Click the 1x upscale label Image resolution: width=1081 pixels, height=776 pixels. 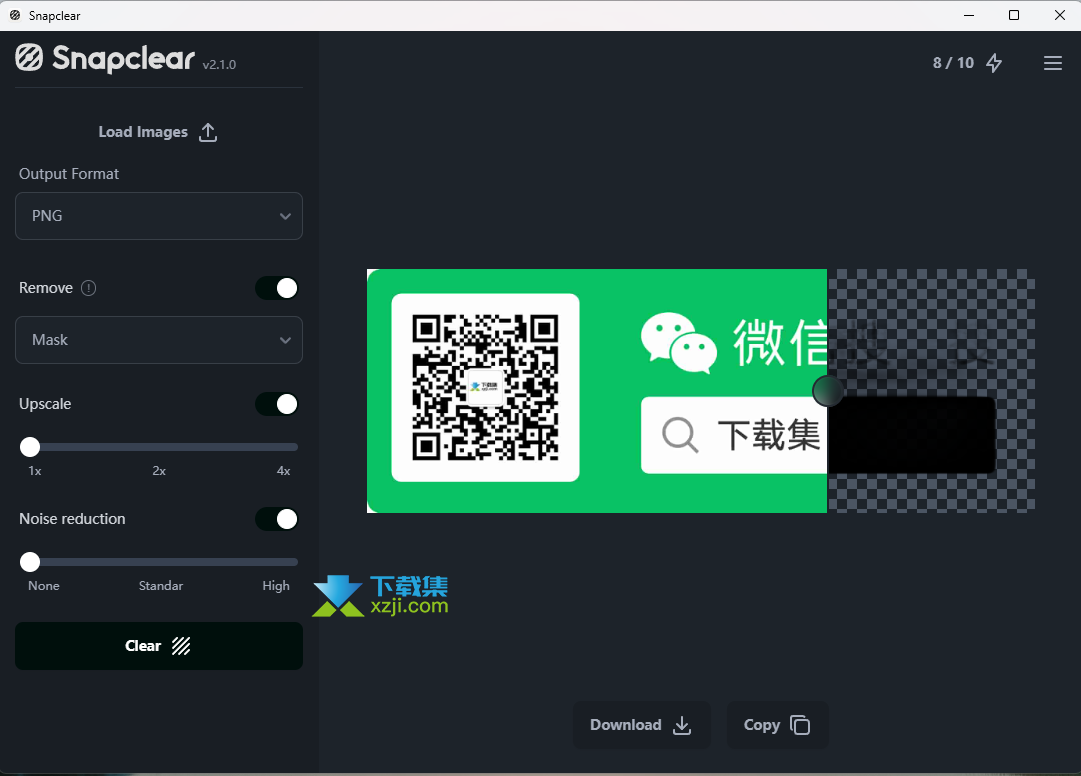(34, 471)
